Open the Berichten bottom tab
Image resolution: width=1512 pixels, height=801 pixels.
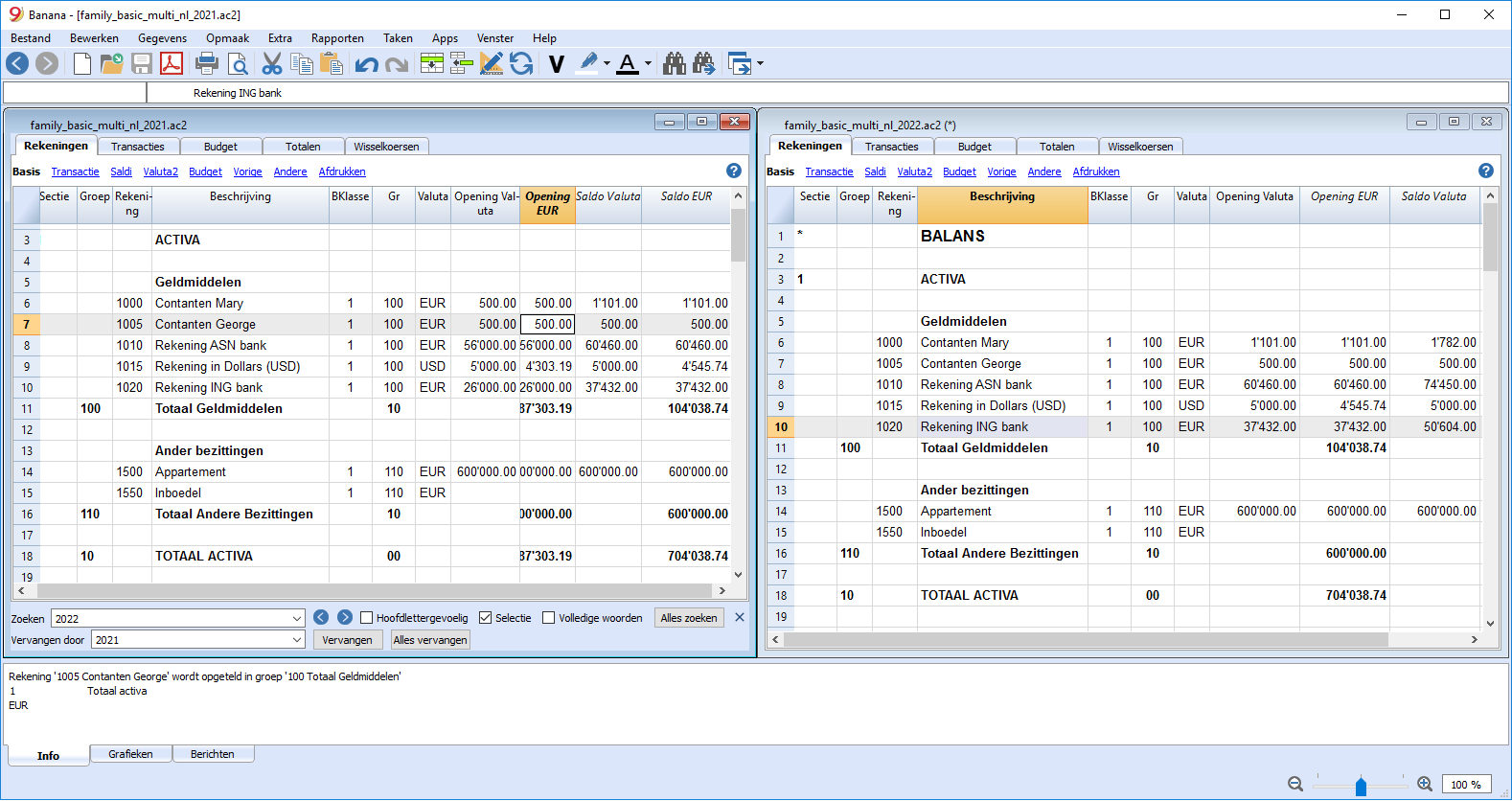213,754
